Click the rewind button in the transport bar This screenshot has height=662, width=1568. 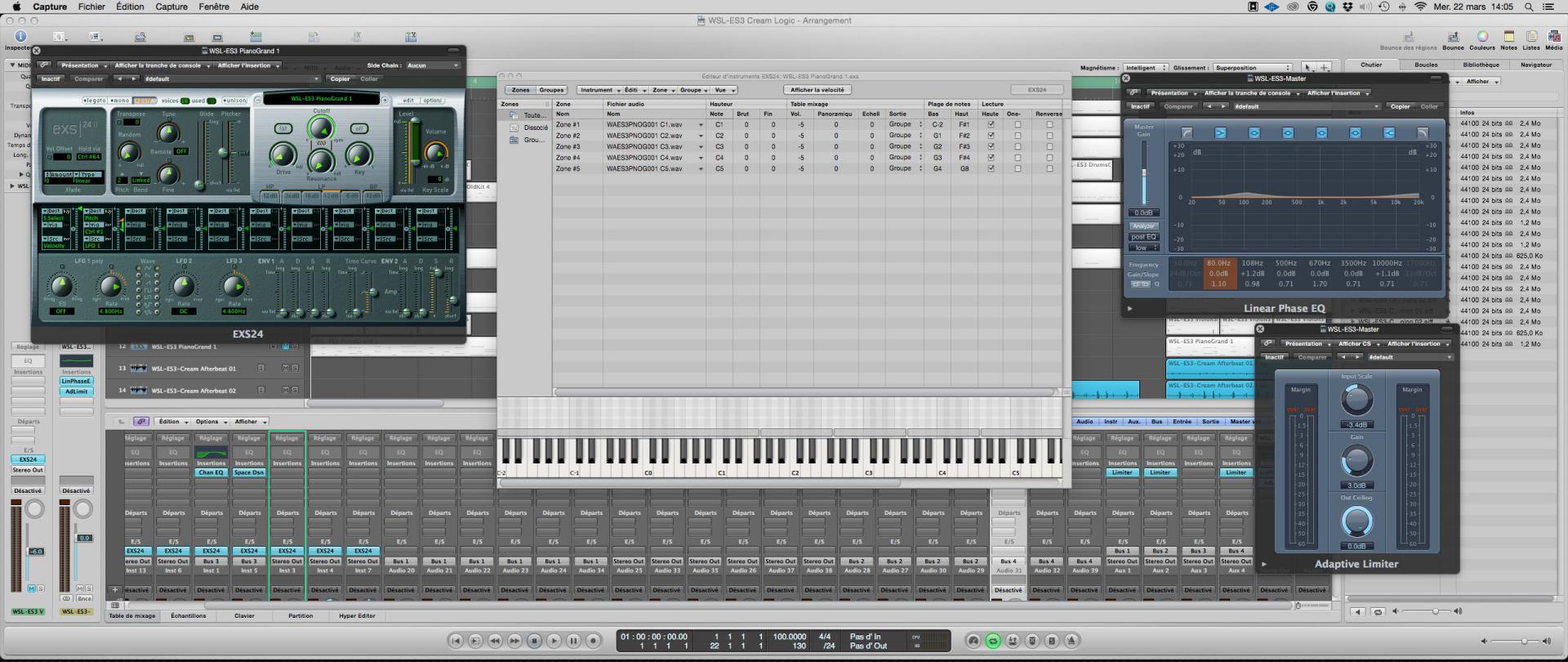pyautogui.click(x=495, y=642)
